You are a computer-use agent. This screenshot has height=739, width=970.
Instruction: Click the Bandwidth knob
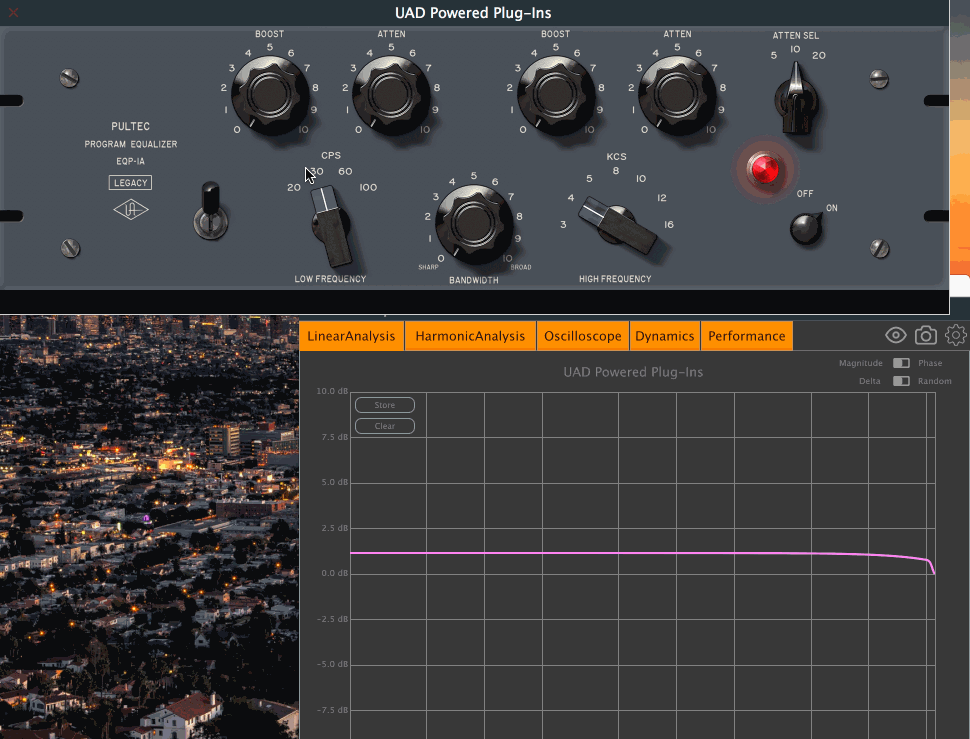[474, 225]
